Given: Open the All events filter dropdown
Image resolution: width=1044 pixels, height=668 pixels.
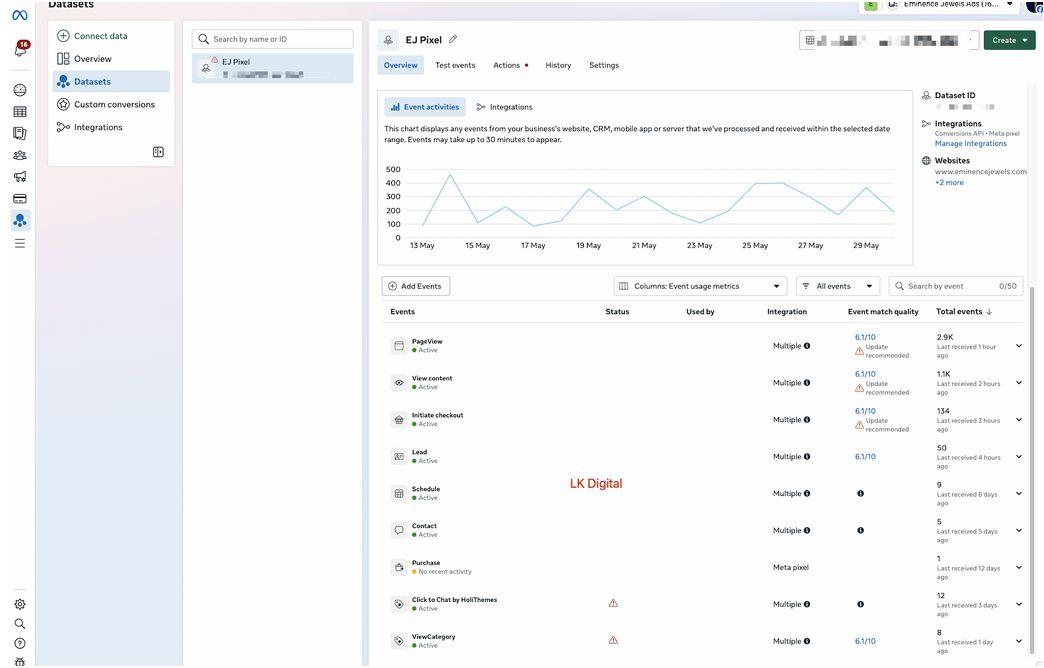Looking at the screenshot, I should [838, 286].
